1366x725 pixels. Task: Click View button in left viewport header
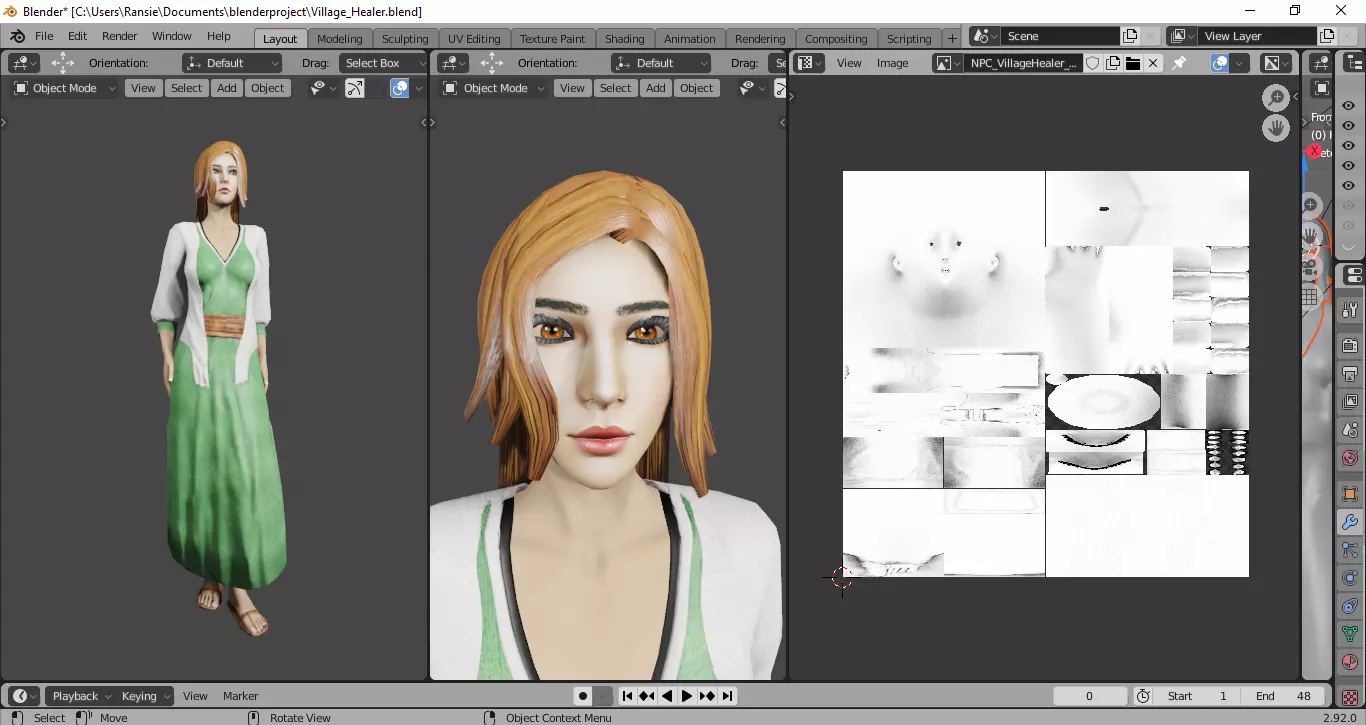pos(143,88)
